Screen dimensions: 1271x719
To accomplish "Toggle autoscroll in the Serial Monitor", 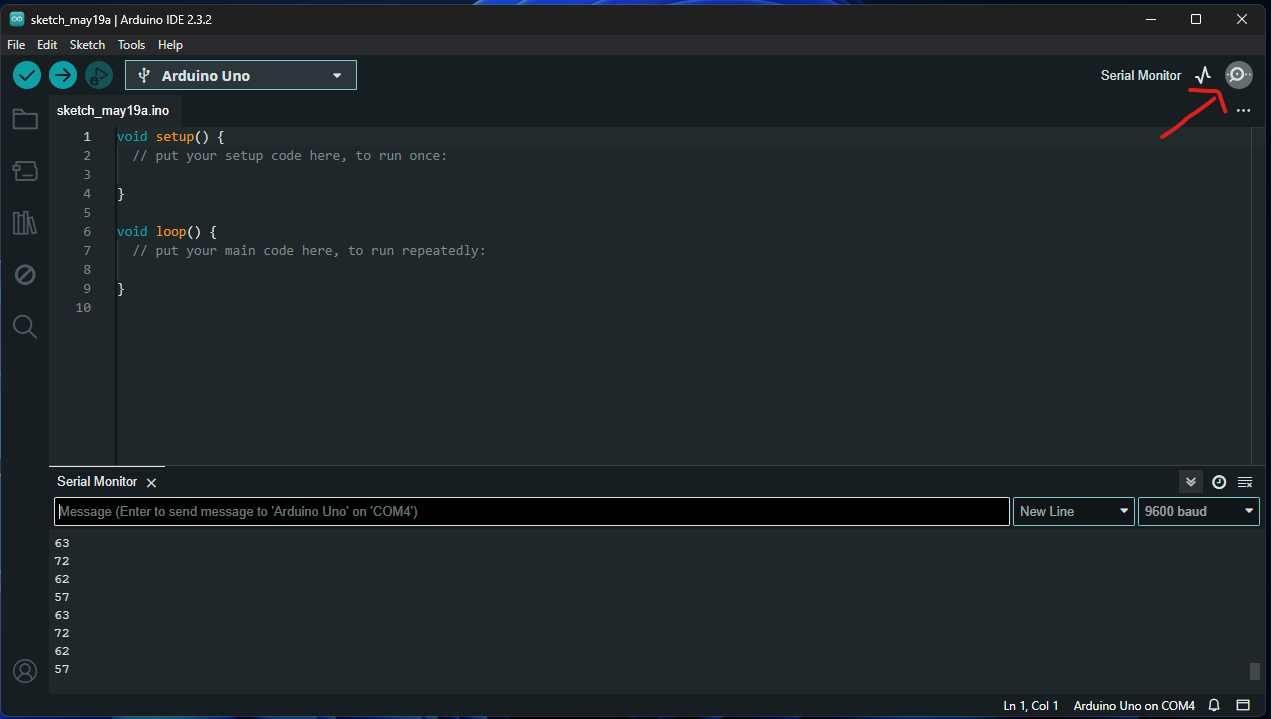I will pyautogui.click(x=1191, y=482).
